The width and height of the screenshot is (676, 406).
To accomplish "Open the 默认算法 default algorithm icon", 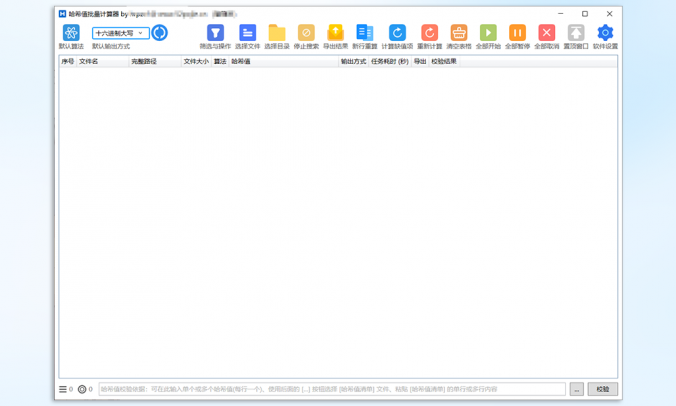I will click(x=71, y=33).
